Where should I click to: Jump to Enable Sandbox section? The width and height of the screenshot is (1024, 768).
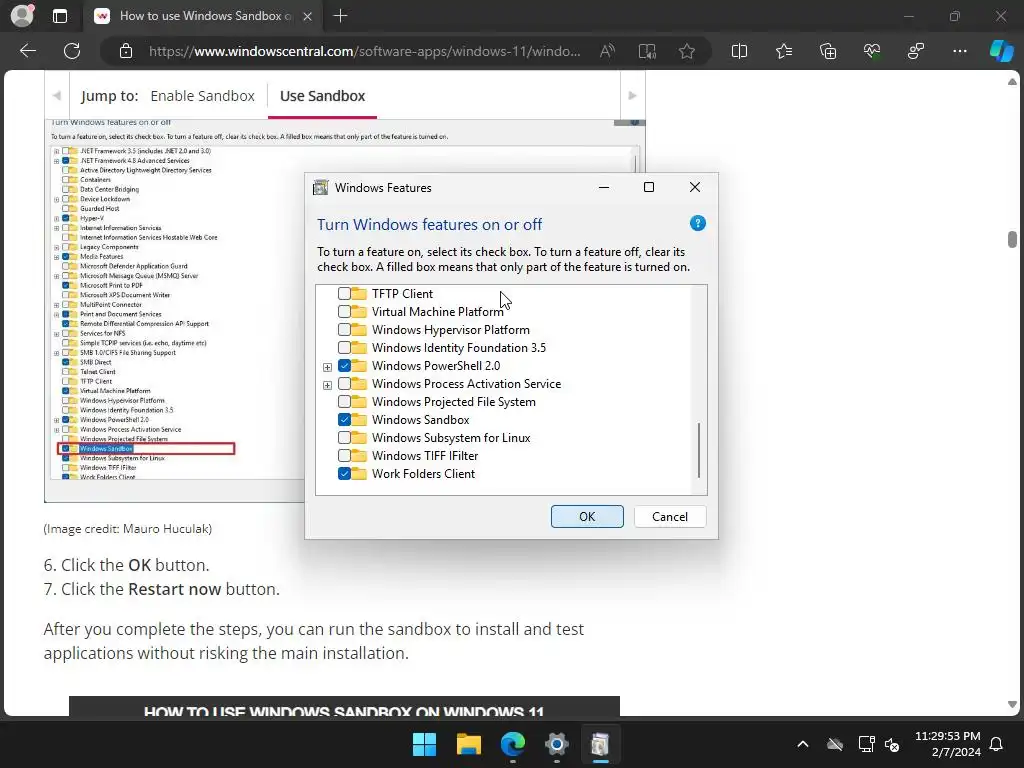pos(202,96)
